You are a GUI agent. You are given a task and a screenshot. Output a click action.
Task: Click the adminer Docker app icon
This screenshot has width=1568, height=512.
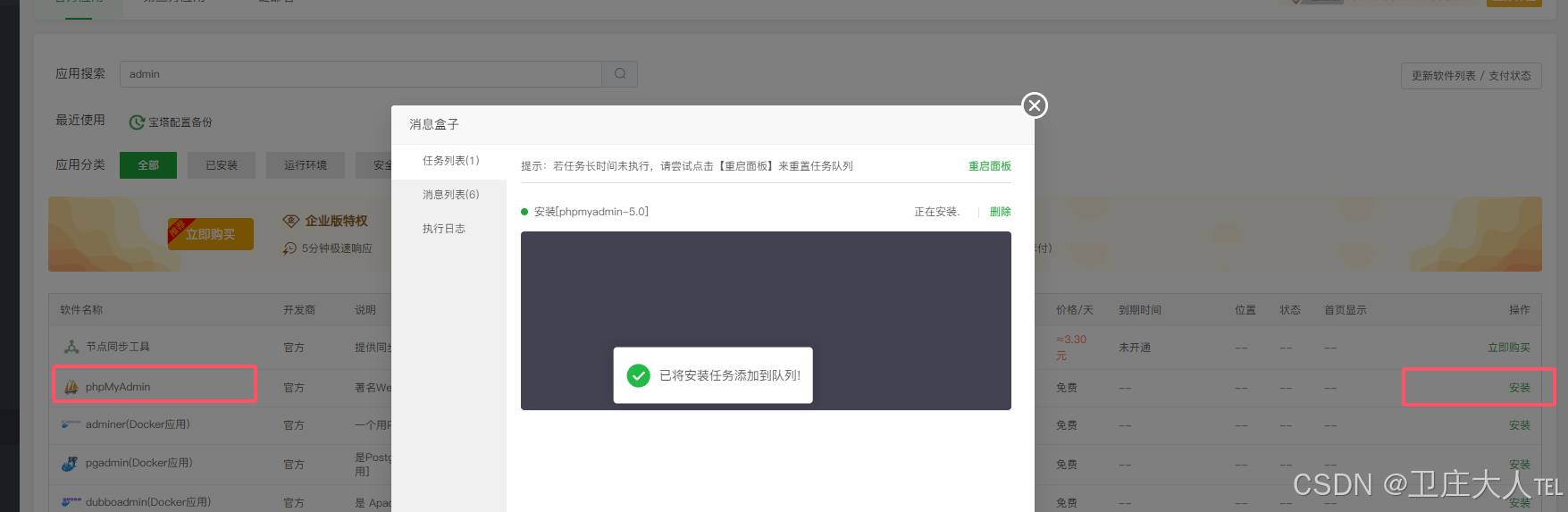tap(71, 424)
